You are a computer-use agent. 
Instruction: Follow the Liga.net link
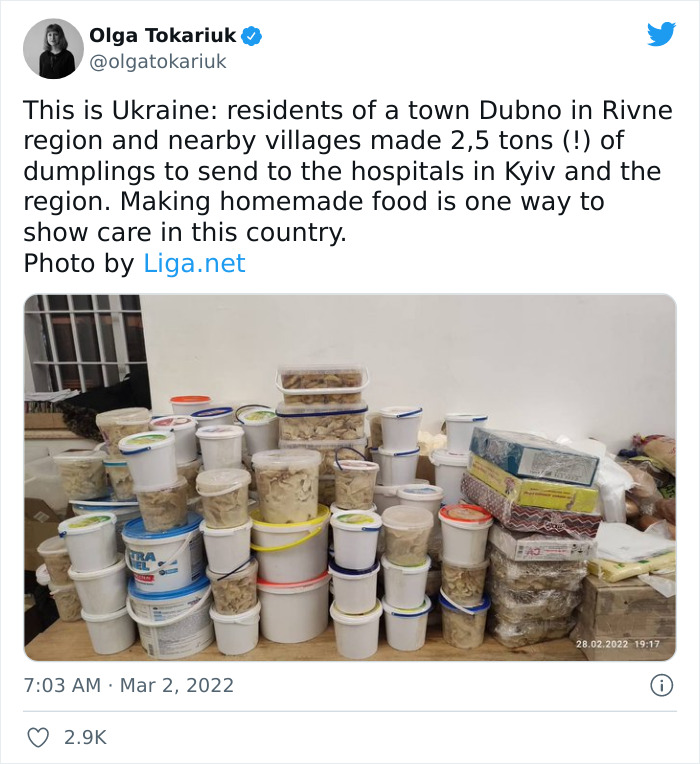194,264
